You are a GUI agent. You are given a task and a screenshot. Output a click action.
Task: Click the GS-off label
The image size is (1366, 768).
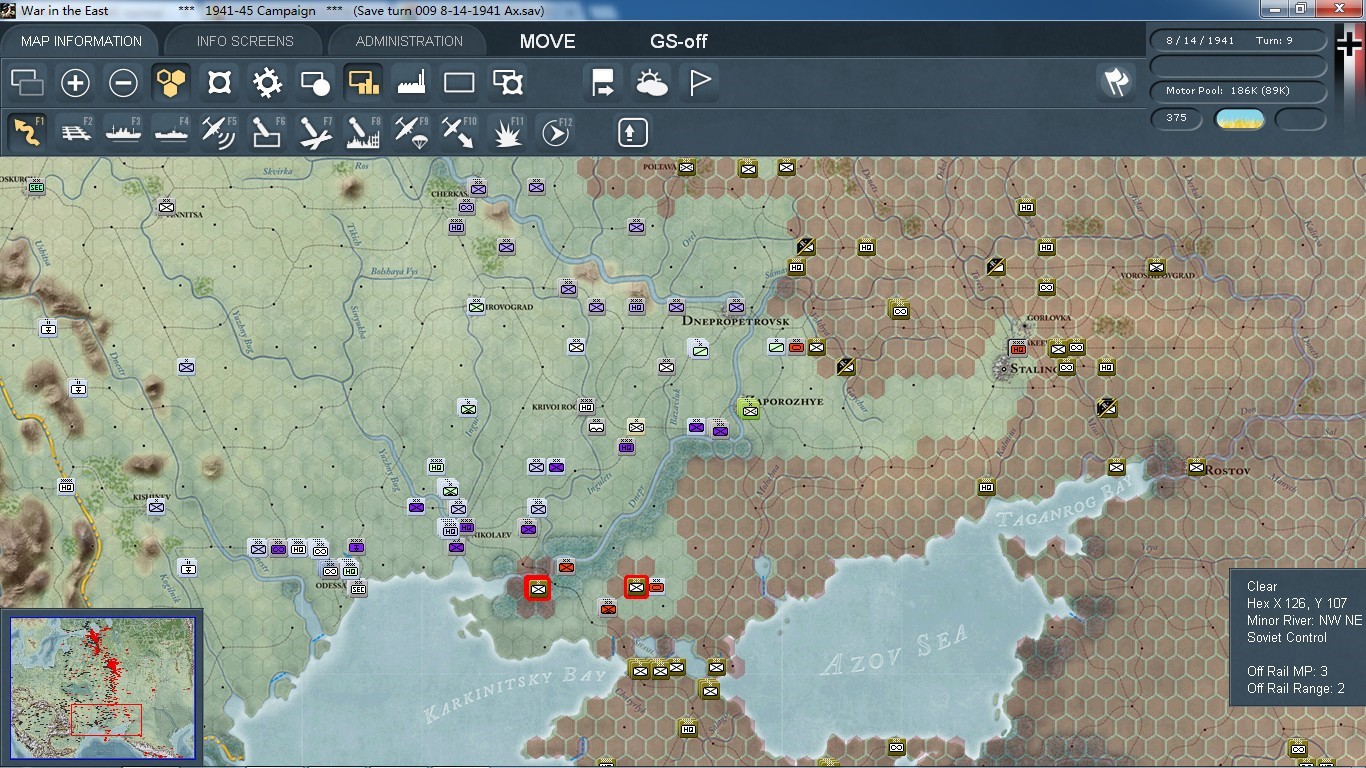(679, 41)
